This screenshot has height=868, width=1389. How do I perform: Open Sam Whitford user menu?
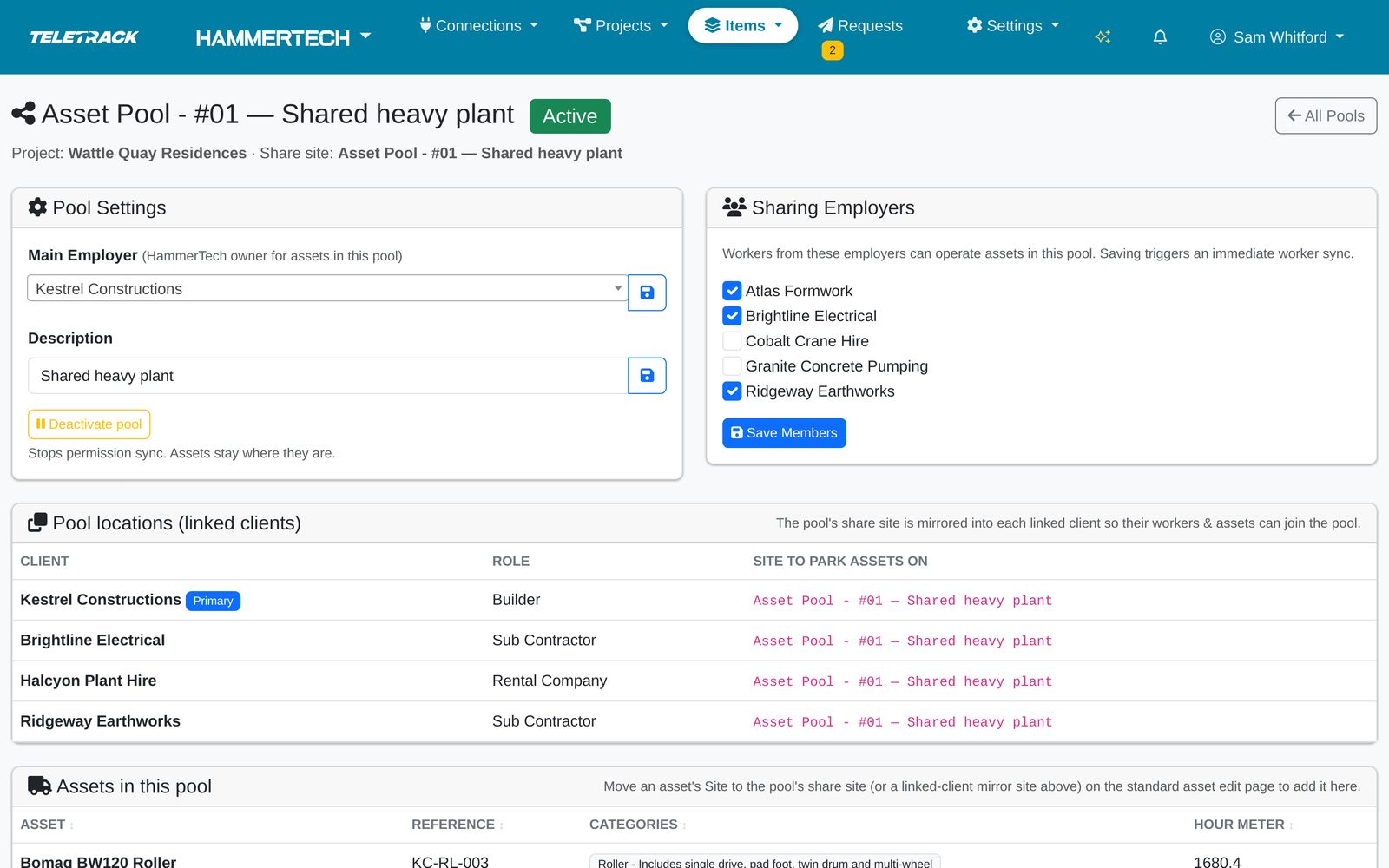(x=1277, y=37)
